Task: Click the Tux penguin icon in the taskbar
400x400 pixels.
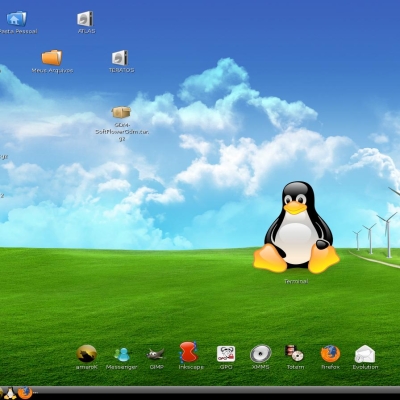Action: click(x=11, y=393)
